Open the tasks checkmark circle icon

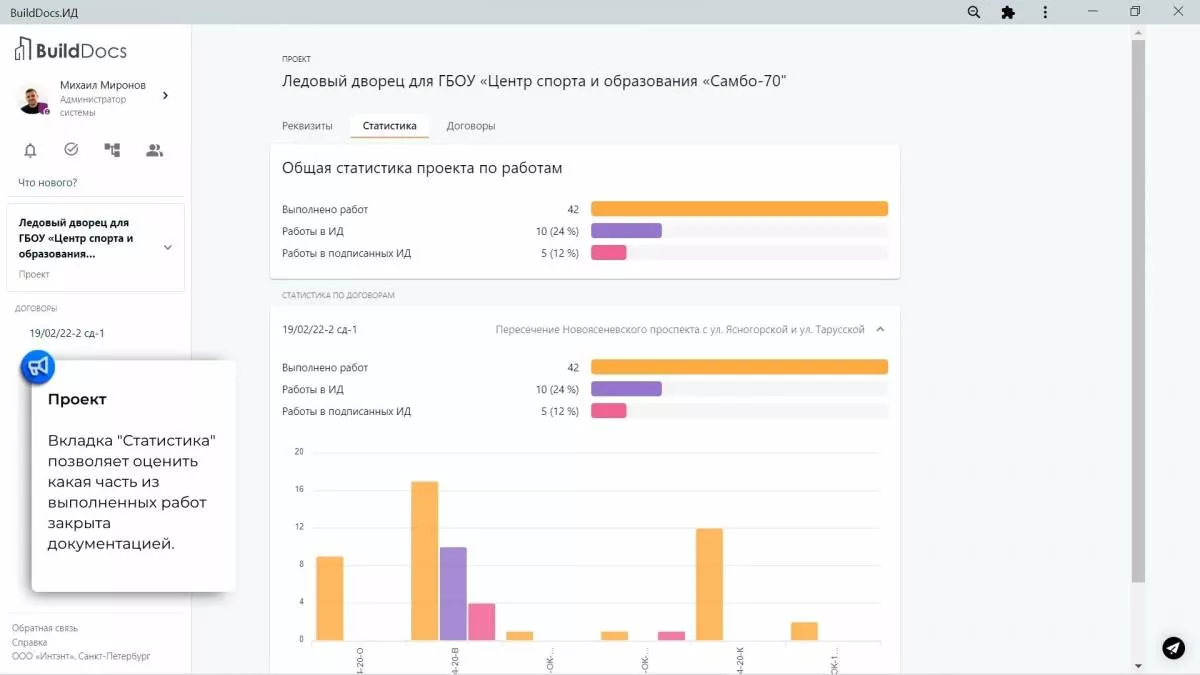click(x=71, y=150)
